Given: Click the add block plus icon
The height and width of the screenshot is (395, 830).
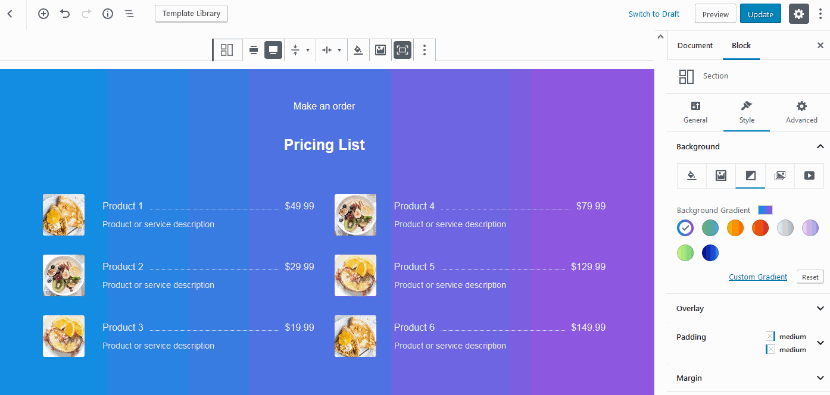Looking at the screenshot, I should point(43,14).
